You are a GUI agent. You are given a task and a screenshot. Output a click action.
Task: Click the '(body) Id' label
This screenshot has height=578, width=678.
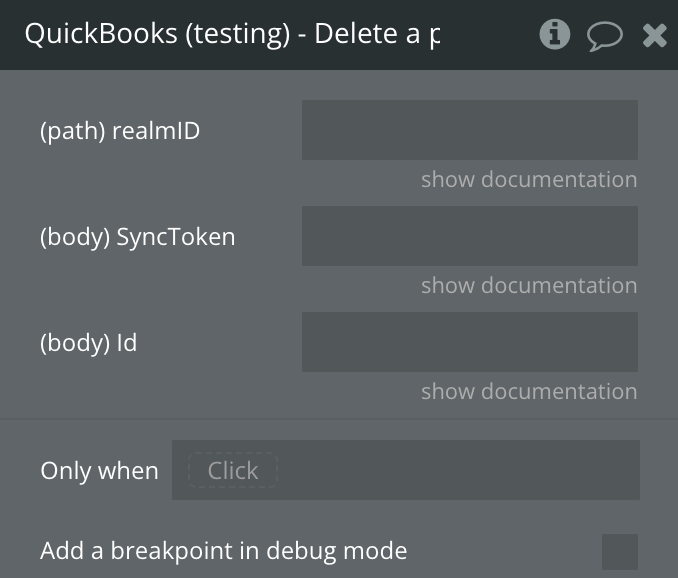click(x=89, y=343)
